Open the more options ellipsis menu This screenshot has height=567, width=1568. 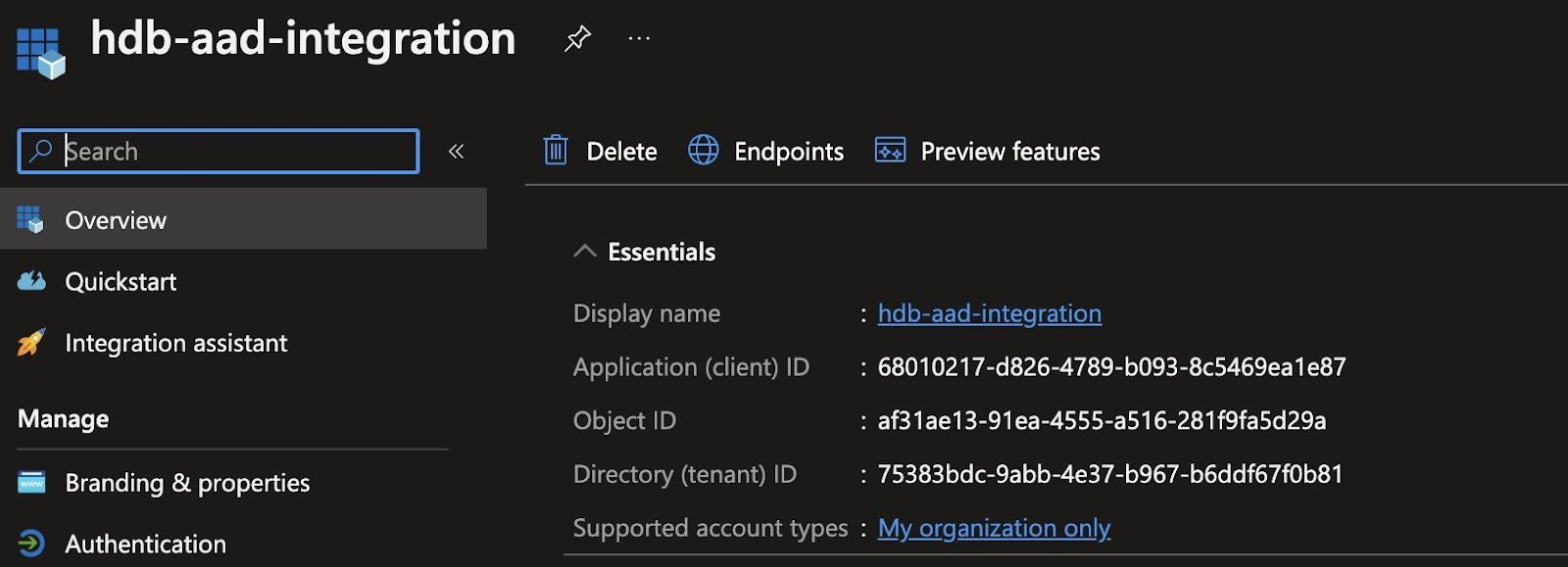[x=639, y=39]
